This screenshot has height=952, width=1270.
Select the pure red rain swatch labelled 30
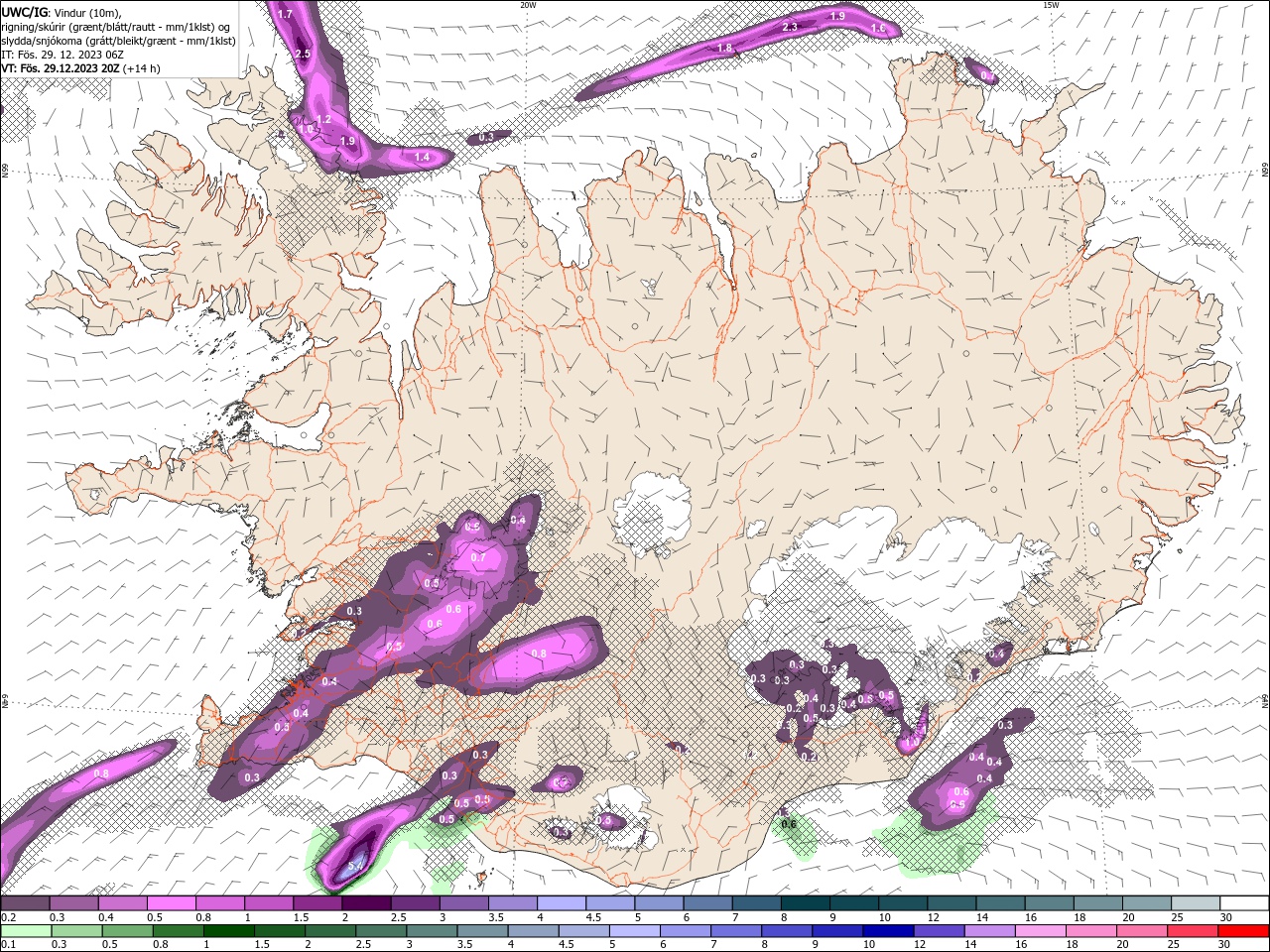pos(1243,930)
